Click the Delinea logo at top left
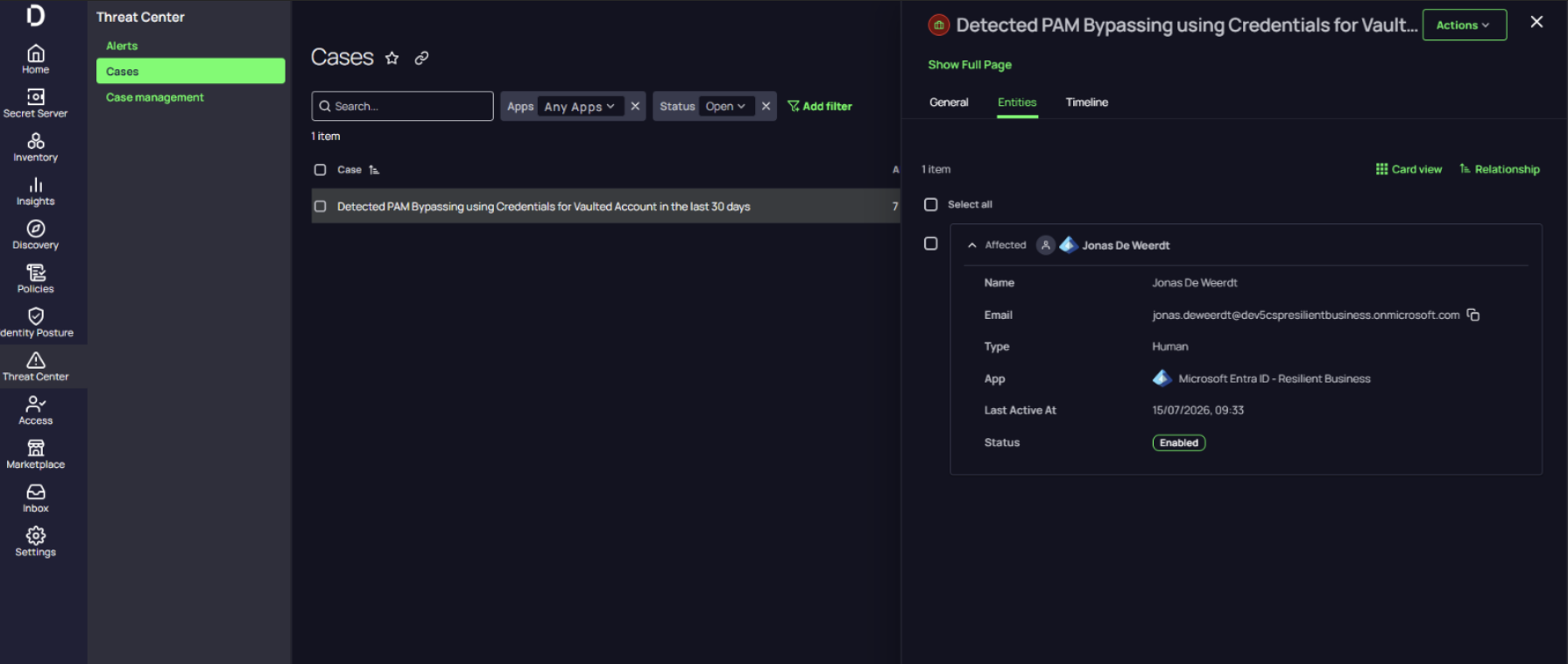This screenshot has height=664, width=1568. pos(35,15)
